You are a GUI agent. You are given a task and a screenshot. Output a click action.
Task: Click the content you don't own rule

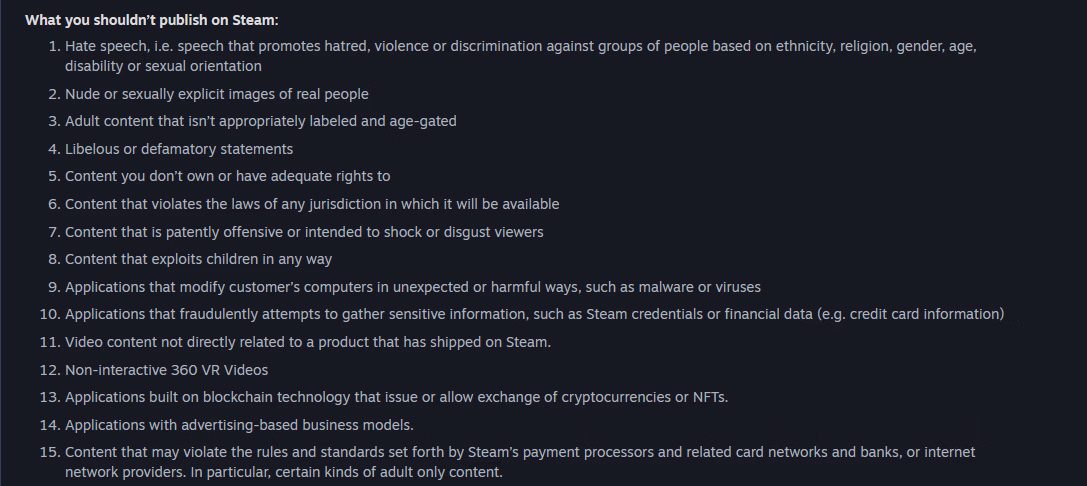point(227,176)
